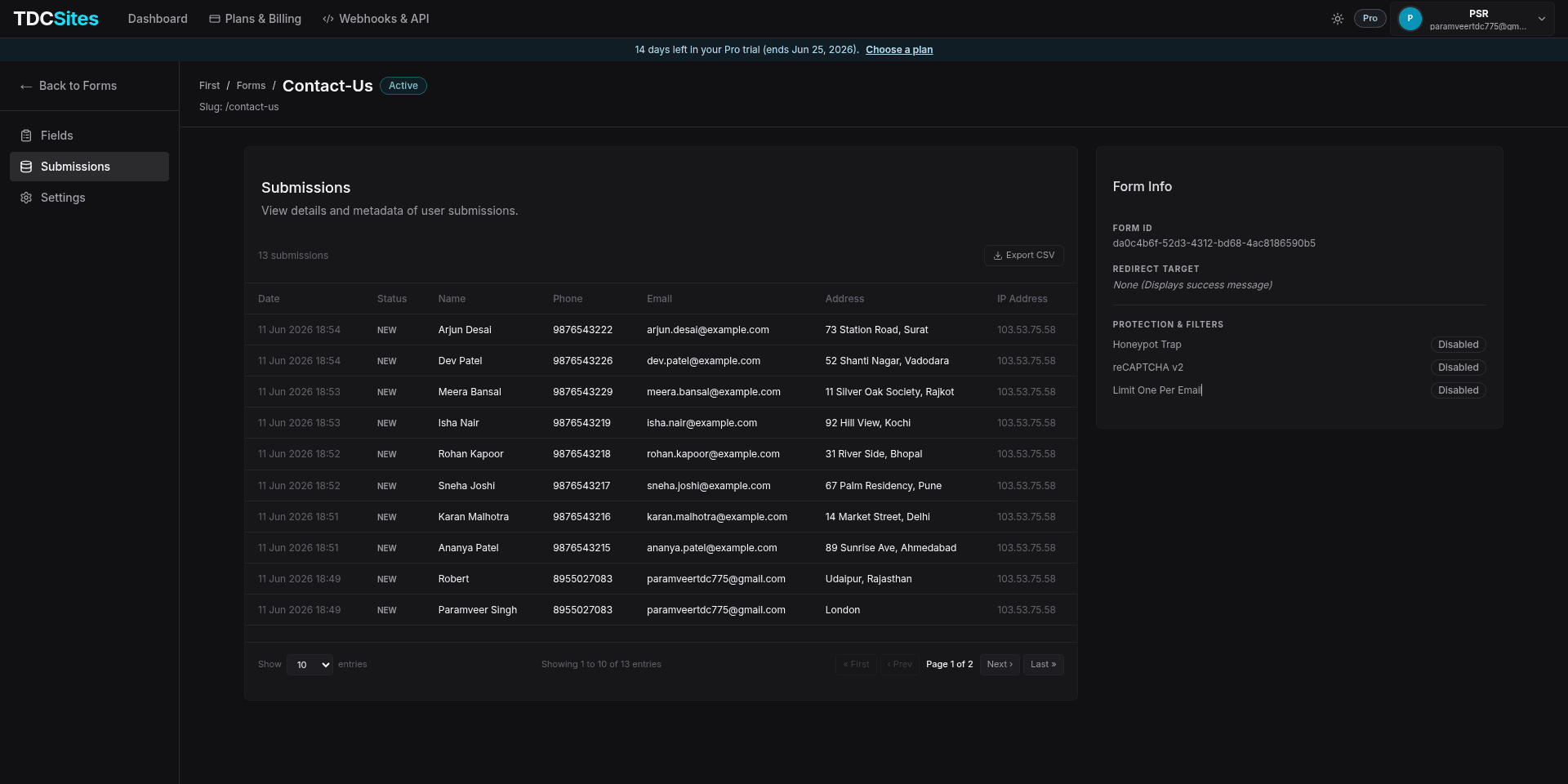Click the Settings gear icon
The height and width of the screenshot is (784, 1568).
[x=26, y=198]
